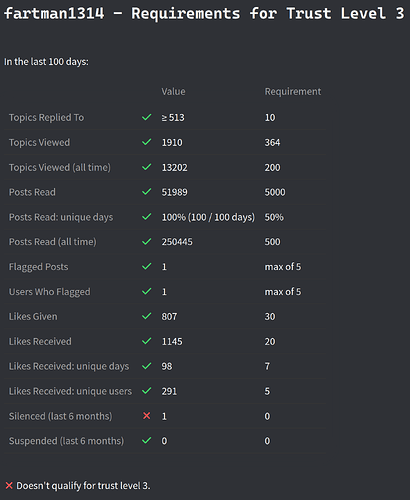The width and height of the screenshot is (410, 500).
Task: Click the 51989 posts read value
Action: tap(174, 192)
